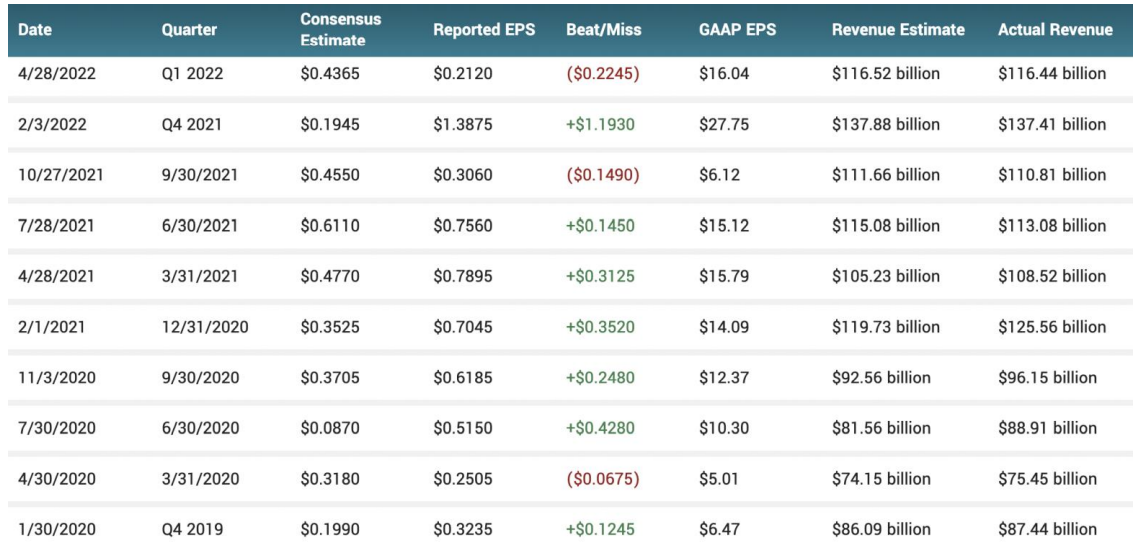Select the $81.56 billion revenue estimate
The image size is (1145, 552).
pos(881,428)
